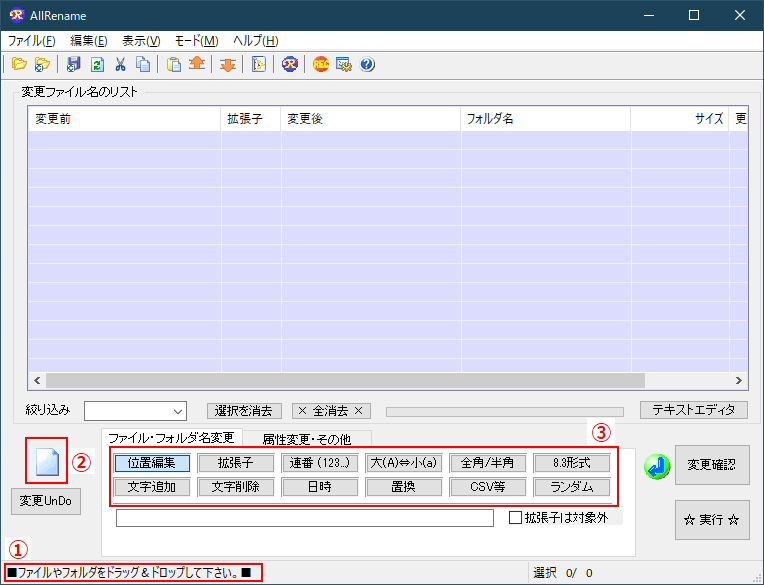Click the 選択を消去 button
Viewport: 764px width, 585px height.
[244, 411]
